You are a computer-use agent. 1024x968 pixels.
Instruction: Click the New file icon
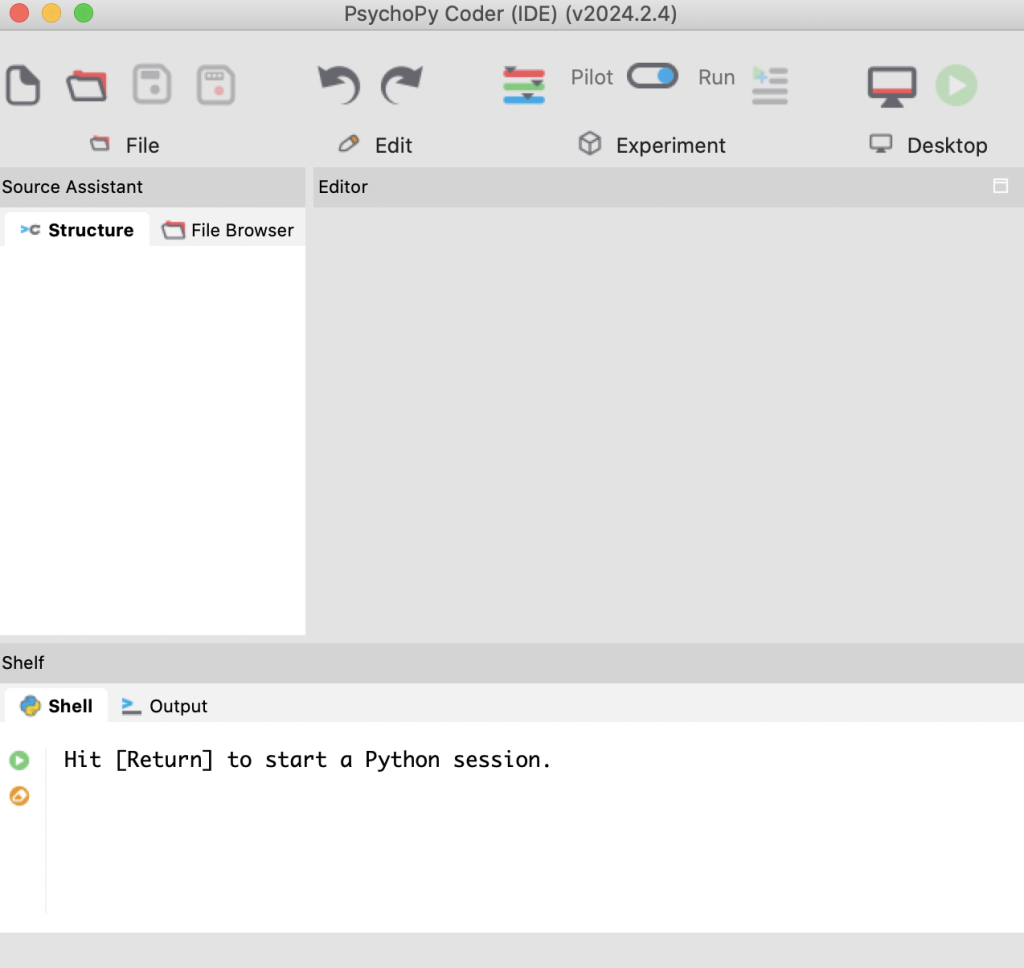click(23, 85)
